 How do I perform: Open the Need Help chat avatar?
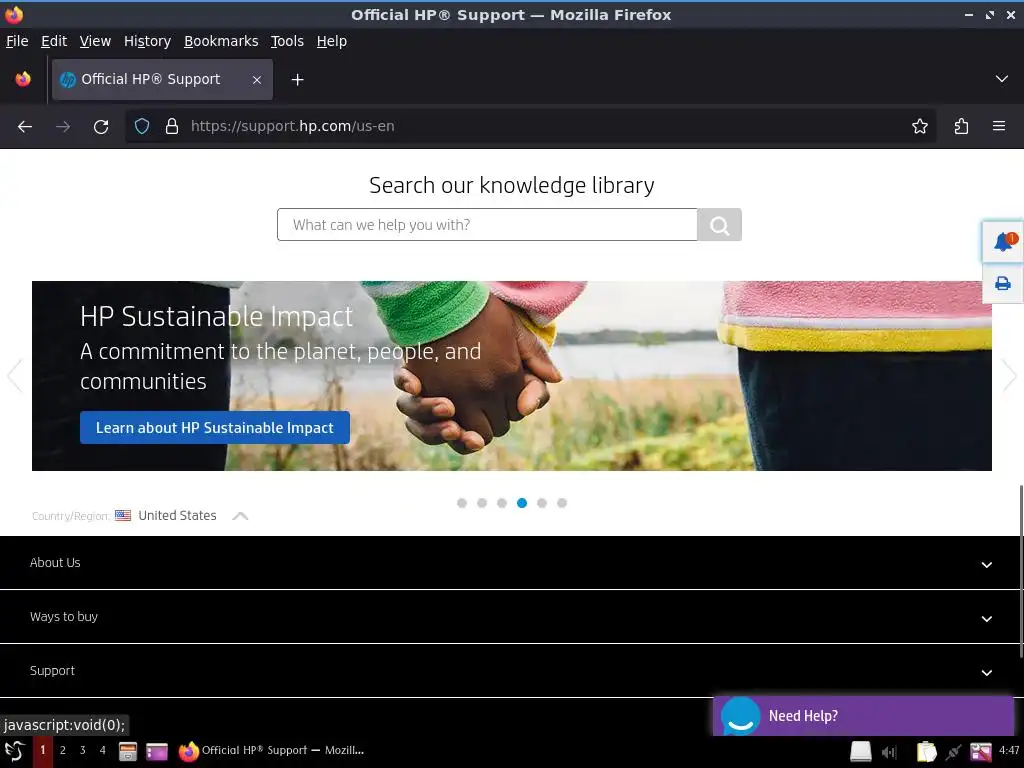click(x=741, y=716)
